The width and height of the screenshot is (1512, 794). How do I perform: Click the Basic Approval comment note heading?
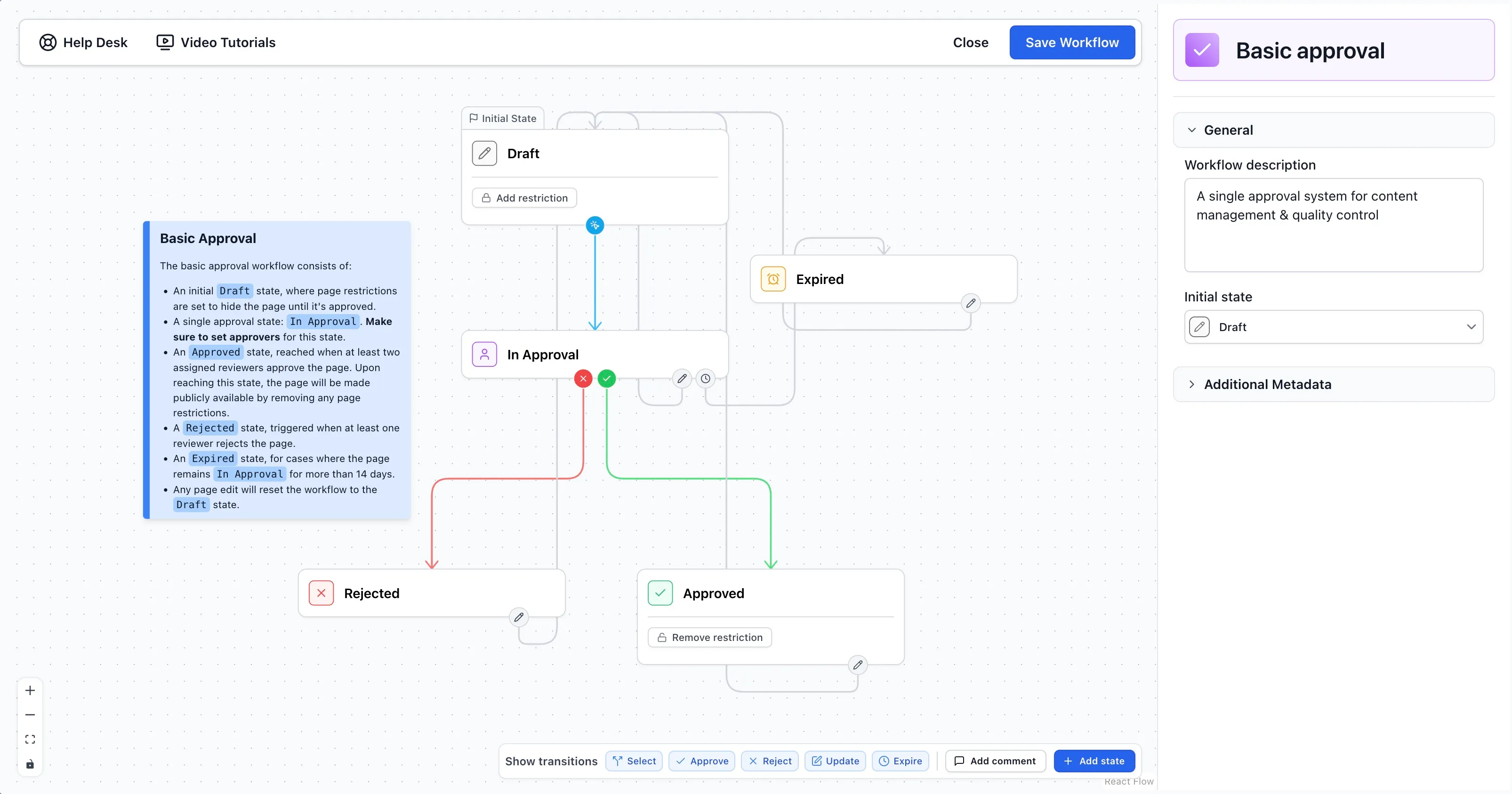(x=208, y=238)
